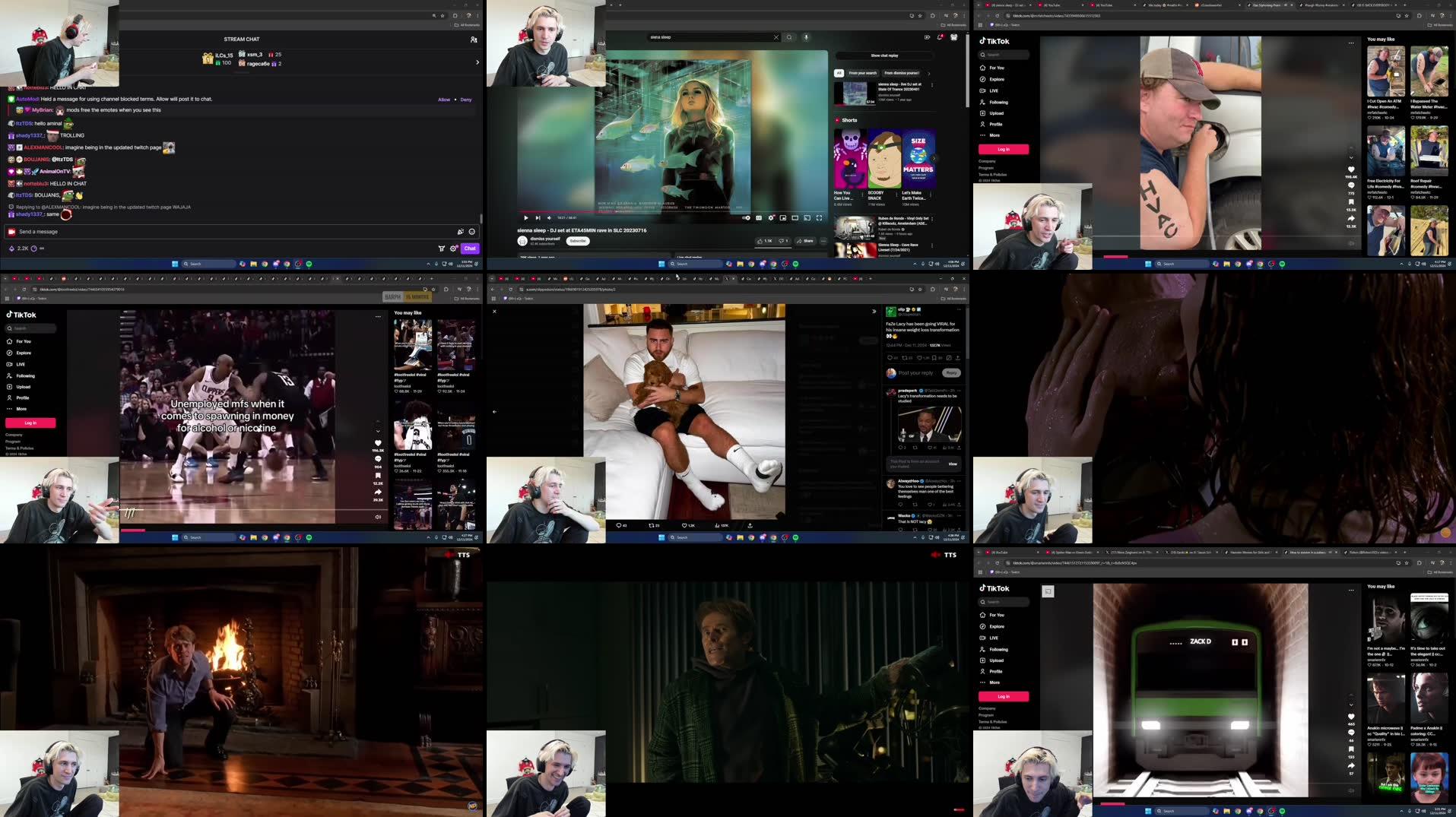
Task: Click the cast icon in the YouTube player
Action: click(x=807, y=218)
